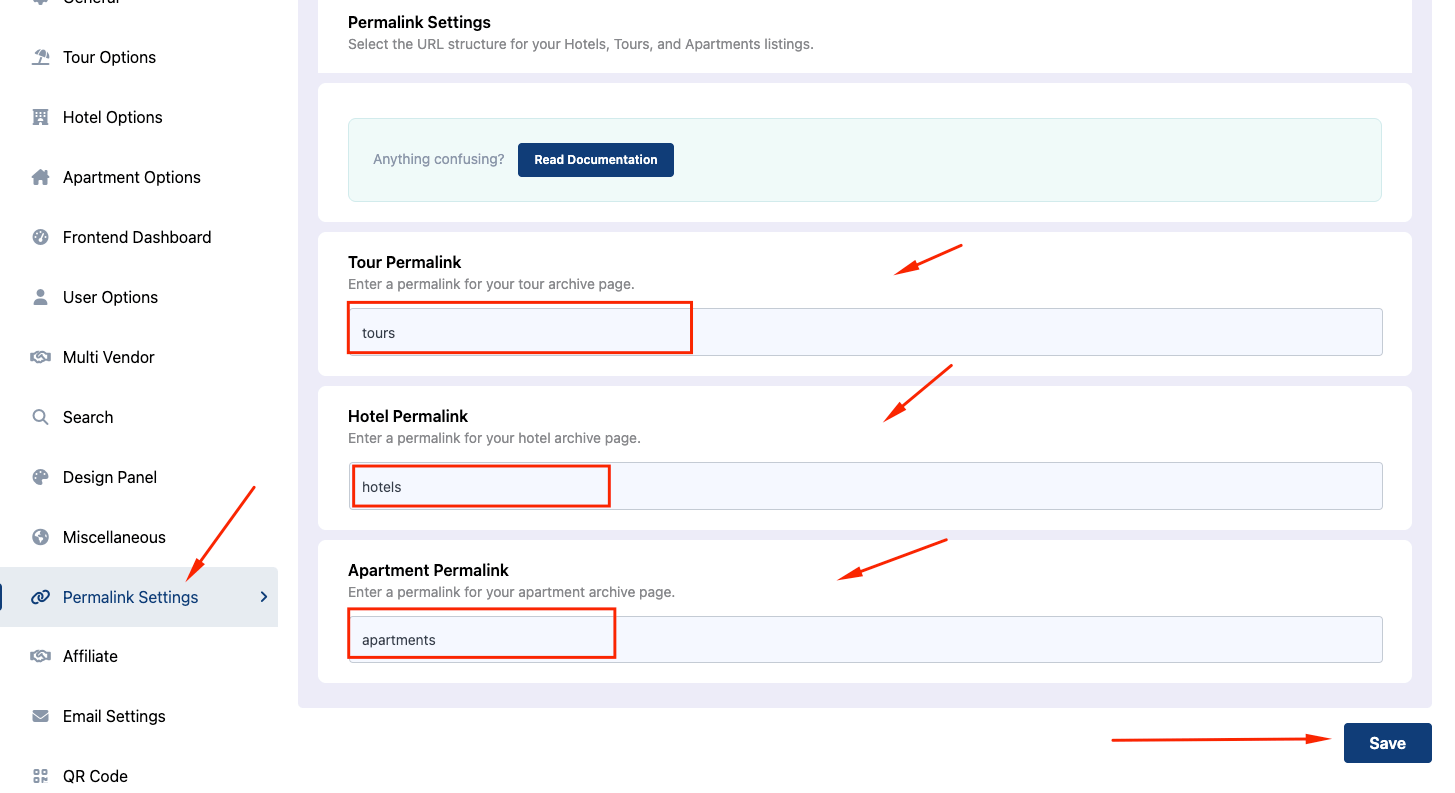The height and width of the screenshot is (793, 1455).
Task: Focus the Tour Permalink input field
Action: (x=865, y=332)
